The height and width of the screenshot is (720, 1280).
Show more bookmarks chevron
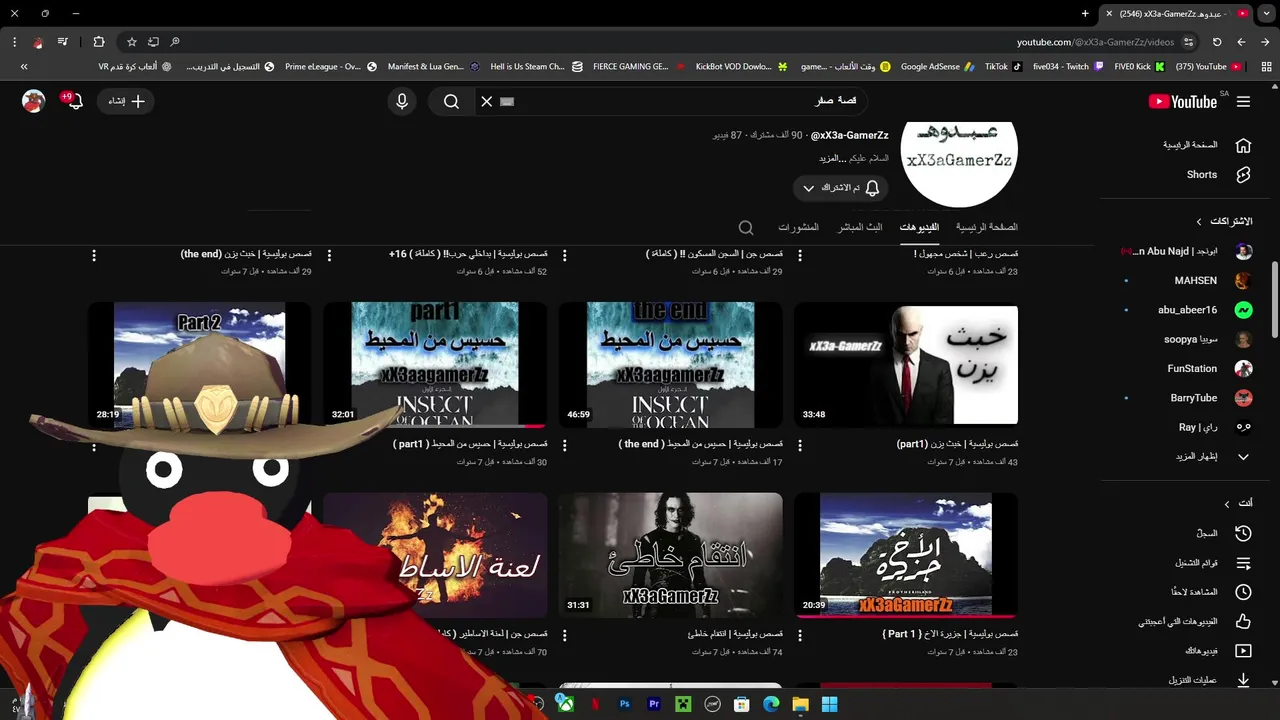pyautogui.click(x=25, y=67)
